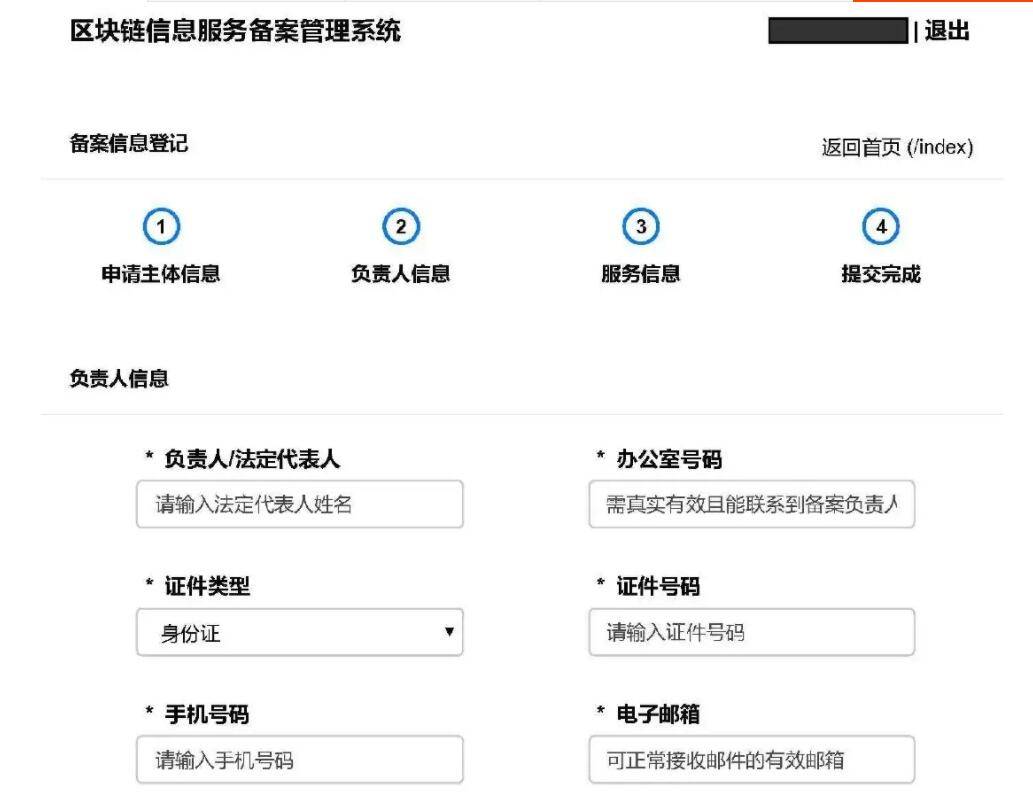Select the 申请主体信息 step label

tap(161, 274)
